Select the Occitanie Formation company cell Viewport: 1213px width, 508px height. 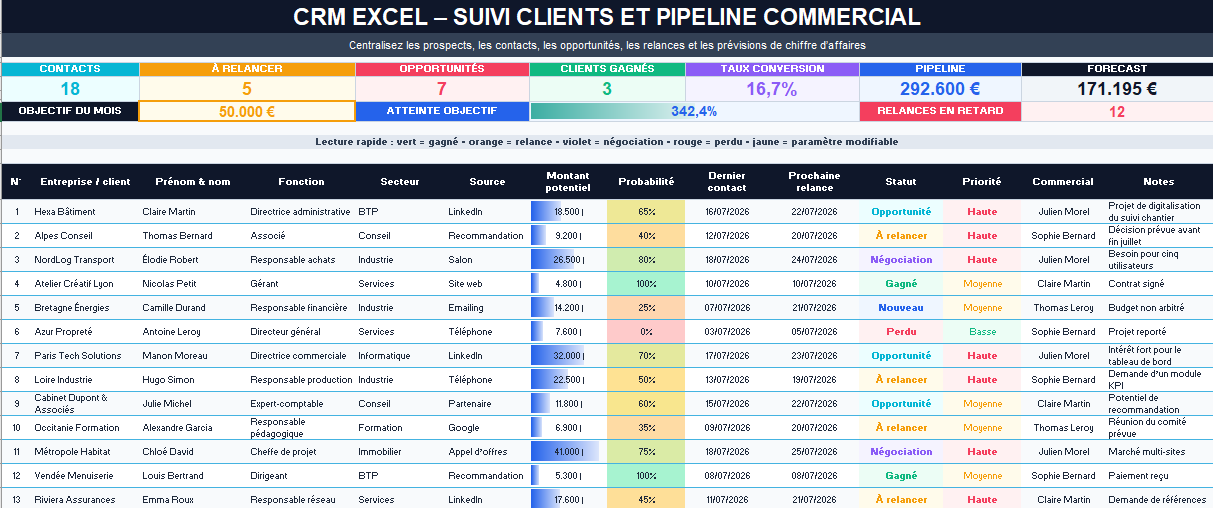coord(85,428)
